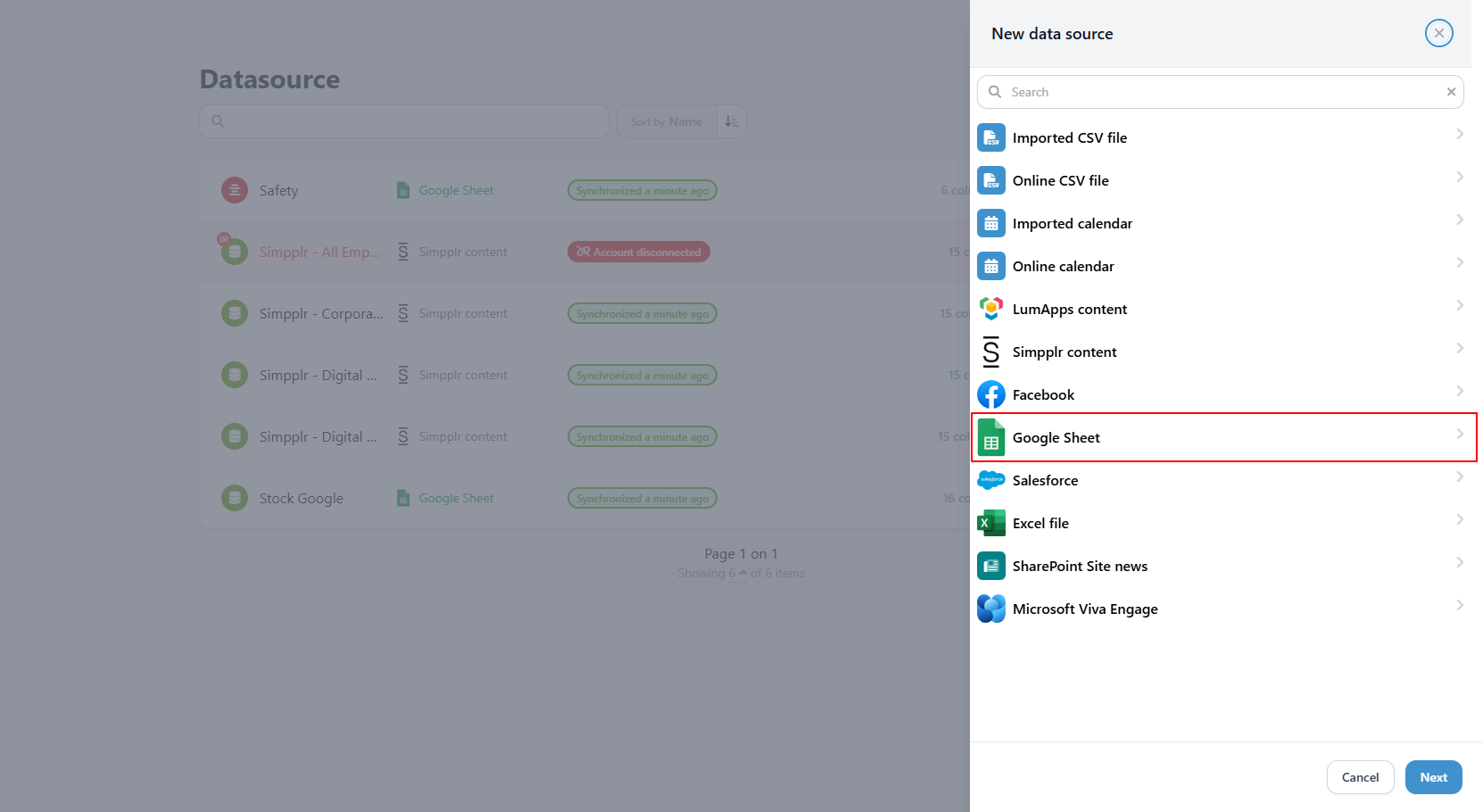1483x812 pixels.
Task: Click the Stock Google datasource green icon
Action: [x=235, y=498]
